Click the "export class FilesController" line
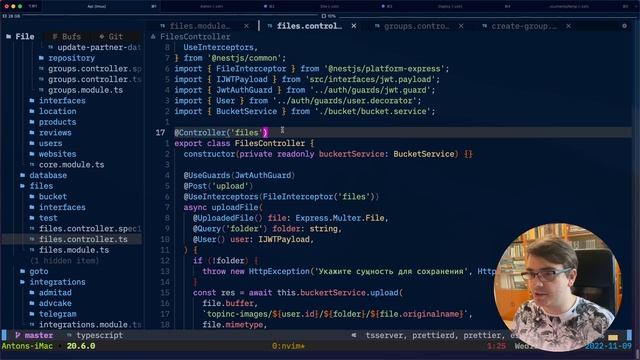 pyautogui.click(x=244, y=143)
